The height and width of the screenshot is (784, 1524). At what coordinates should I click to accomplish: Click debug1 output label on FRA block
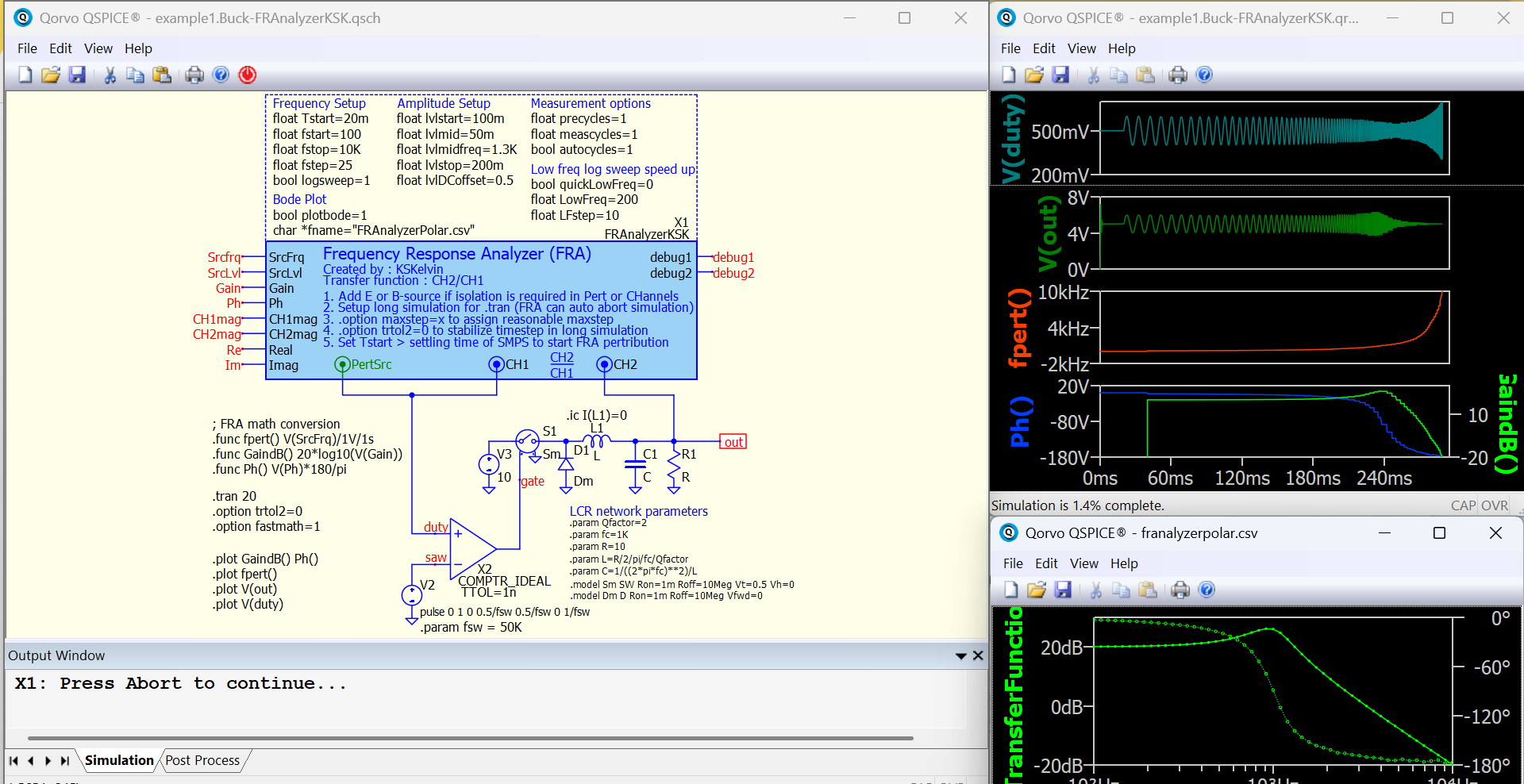(733, 257)
